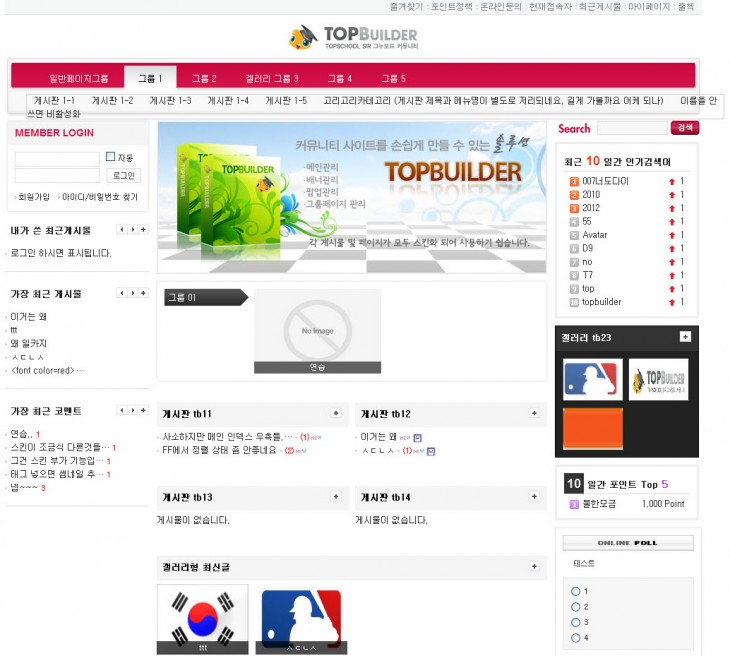The height and width of the screenshot is (656, 730).
Task: Open submenu 게시판 1-1
Action: click(54, 101)
